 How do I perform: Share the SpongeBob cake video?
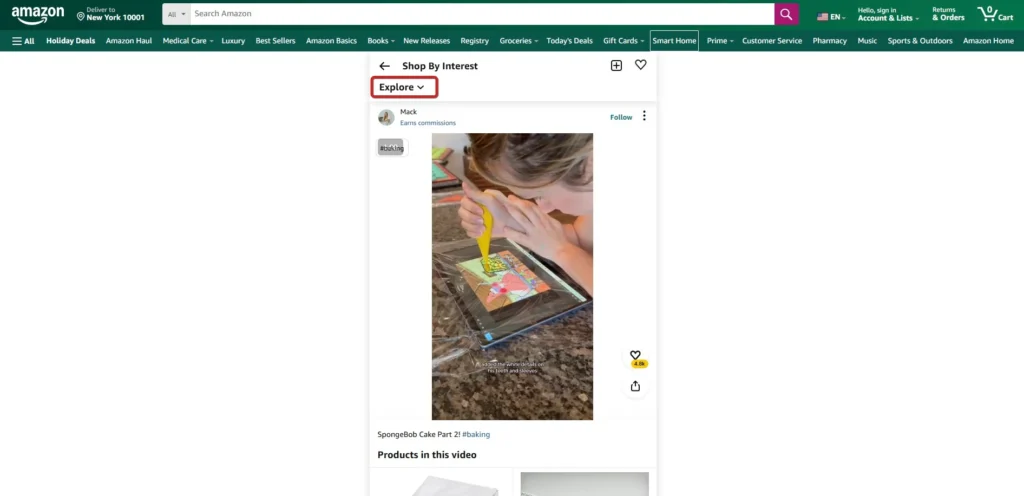point(635,386)
